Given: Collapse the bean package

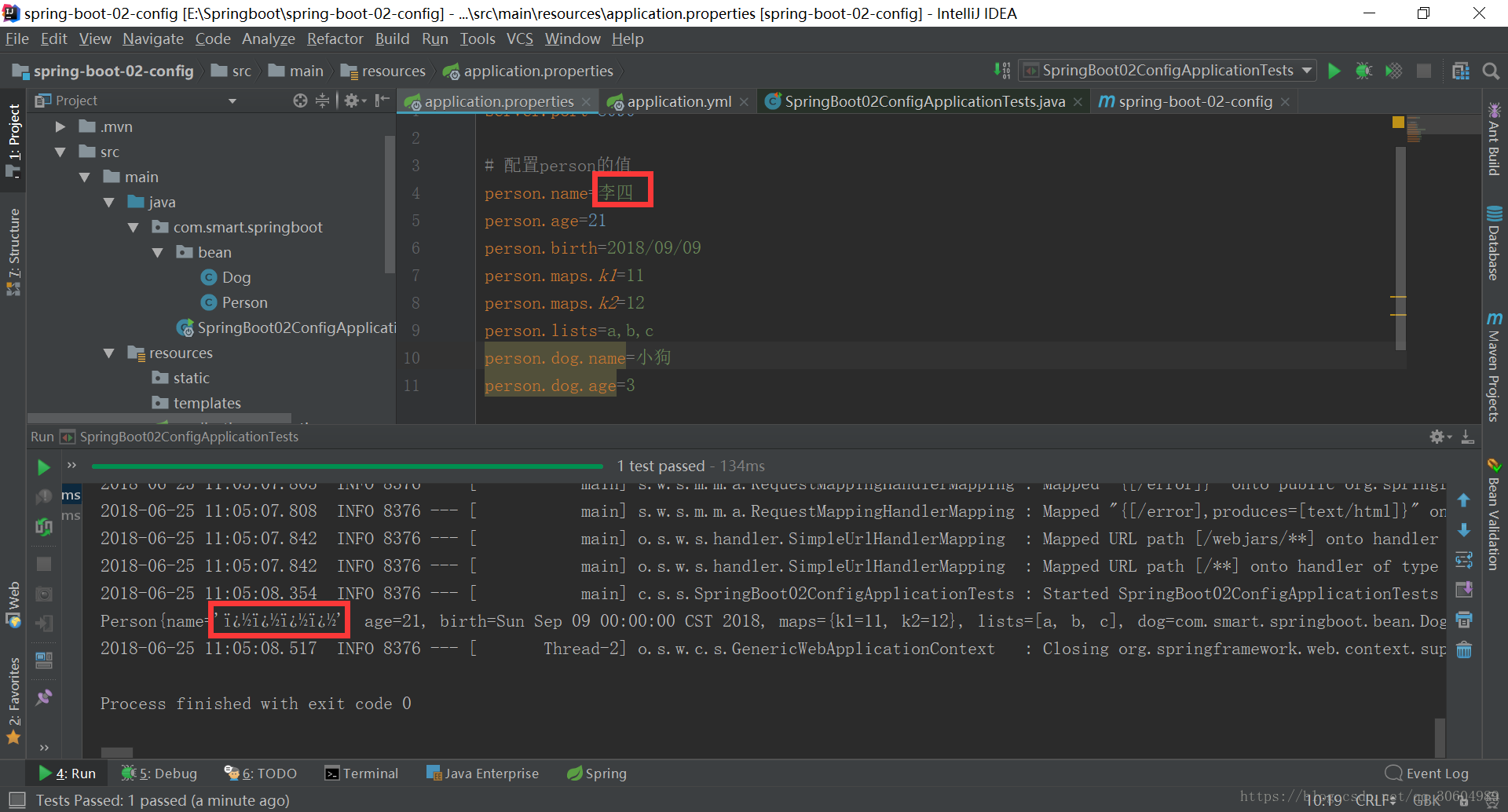Looking at the screenshot, I should pos(157,252).
